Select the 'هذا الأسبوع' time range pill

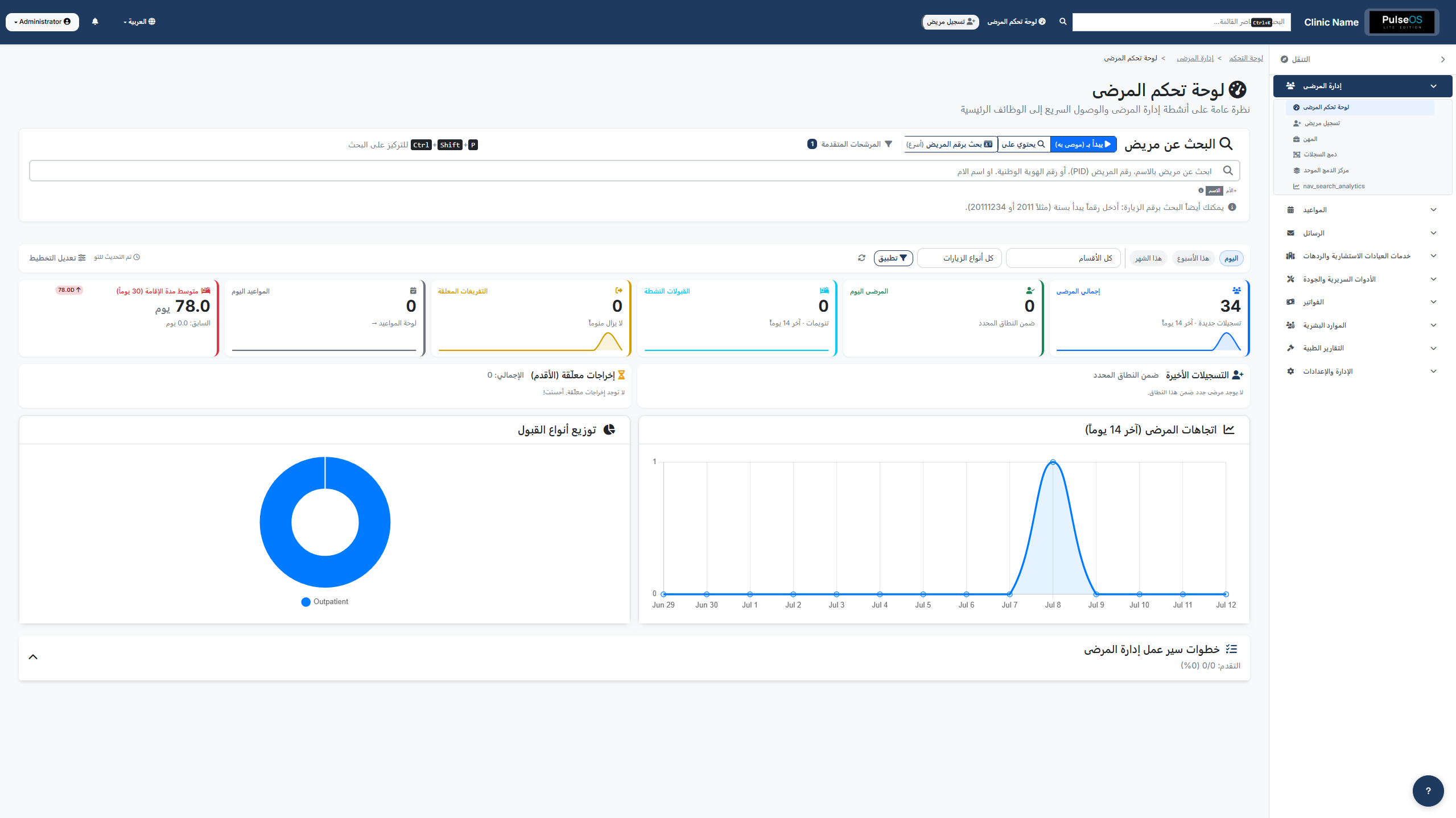click(x=1193, y=258)
